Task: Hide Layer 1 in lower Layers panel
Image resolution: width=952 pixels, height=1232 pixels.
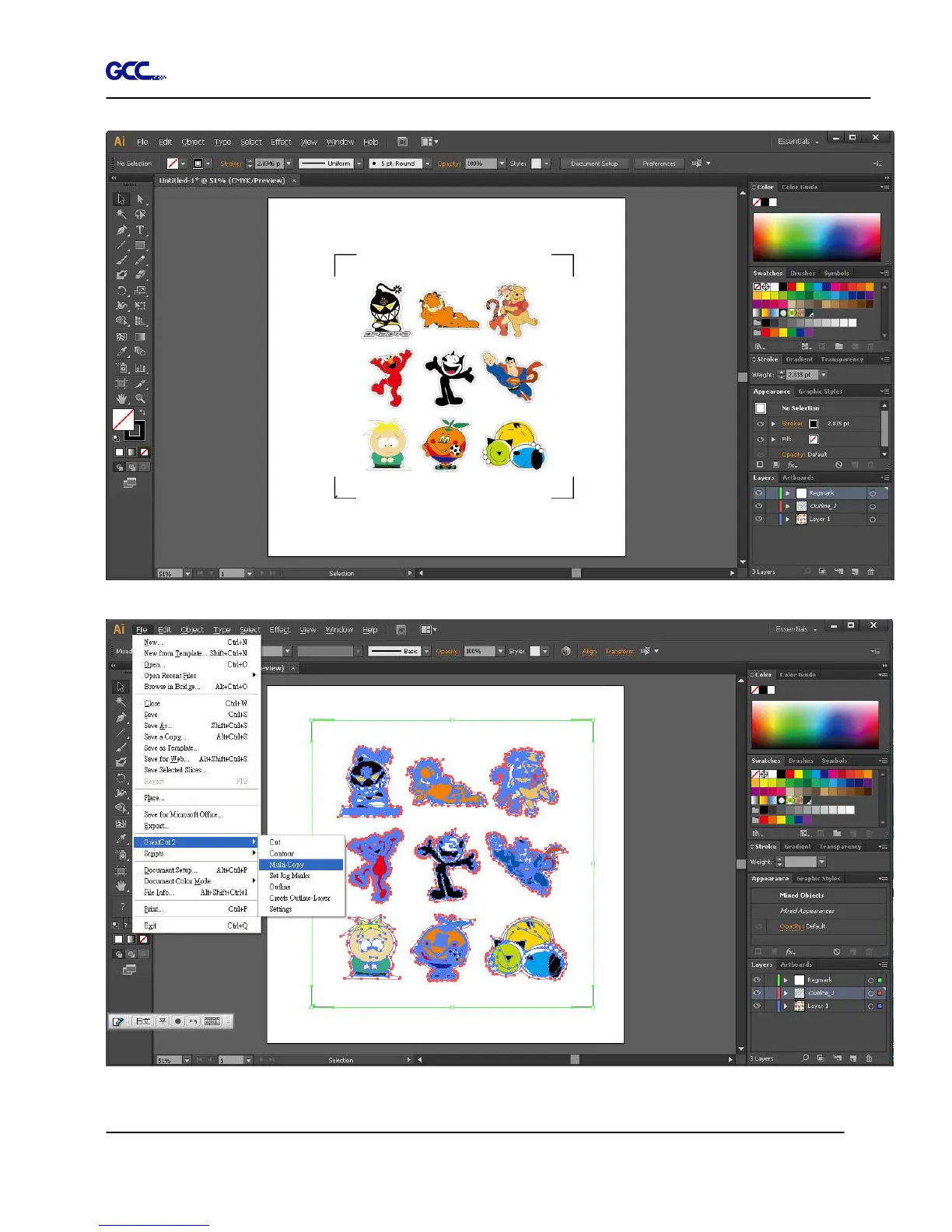Action: pos(757,1006)
